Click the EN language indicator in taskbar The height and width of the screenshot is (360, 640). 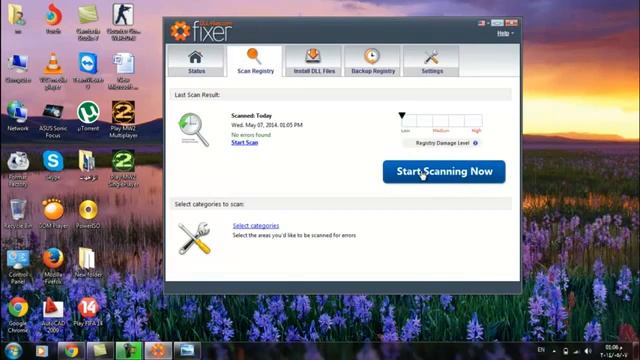coord(541,350)
